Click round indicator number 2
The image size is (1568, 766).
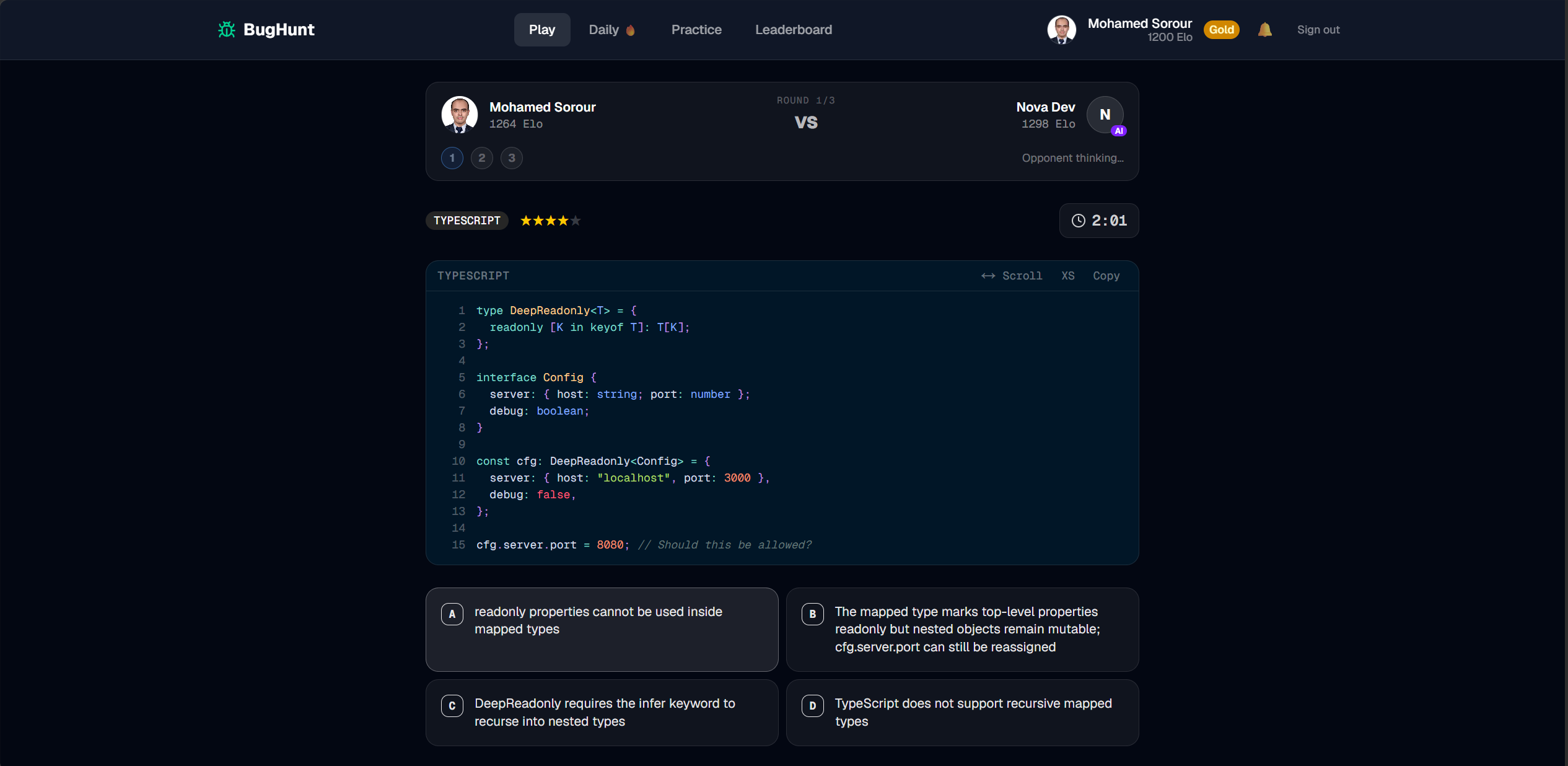(481, 158)
